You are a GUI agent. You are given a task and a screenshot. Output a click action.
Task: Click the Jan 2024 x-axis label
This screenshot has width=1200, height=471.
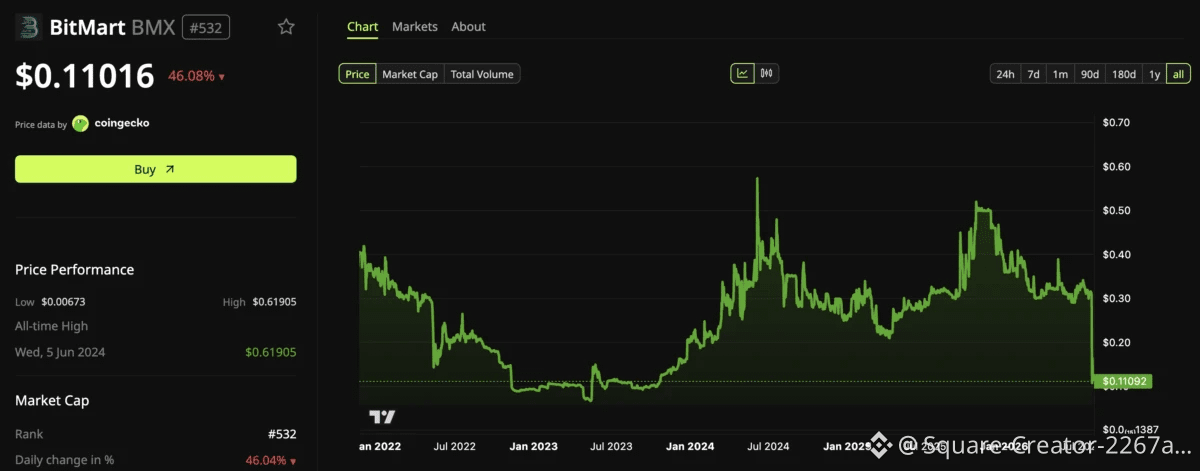[x=690, y=446]
